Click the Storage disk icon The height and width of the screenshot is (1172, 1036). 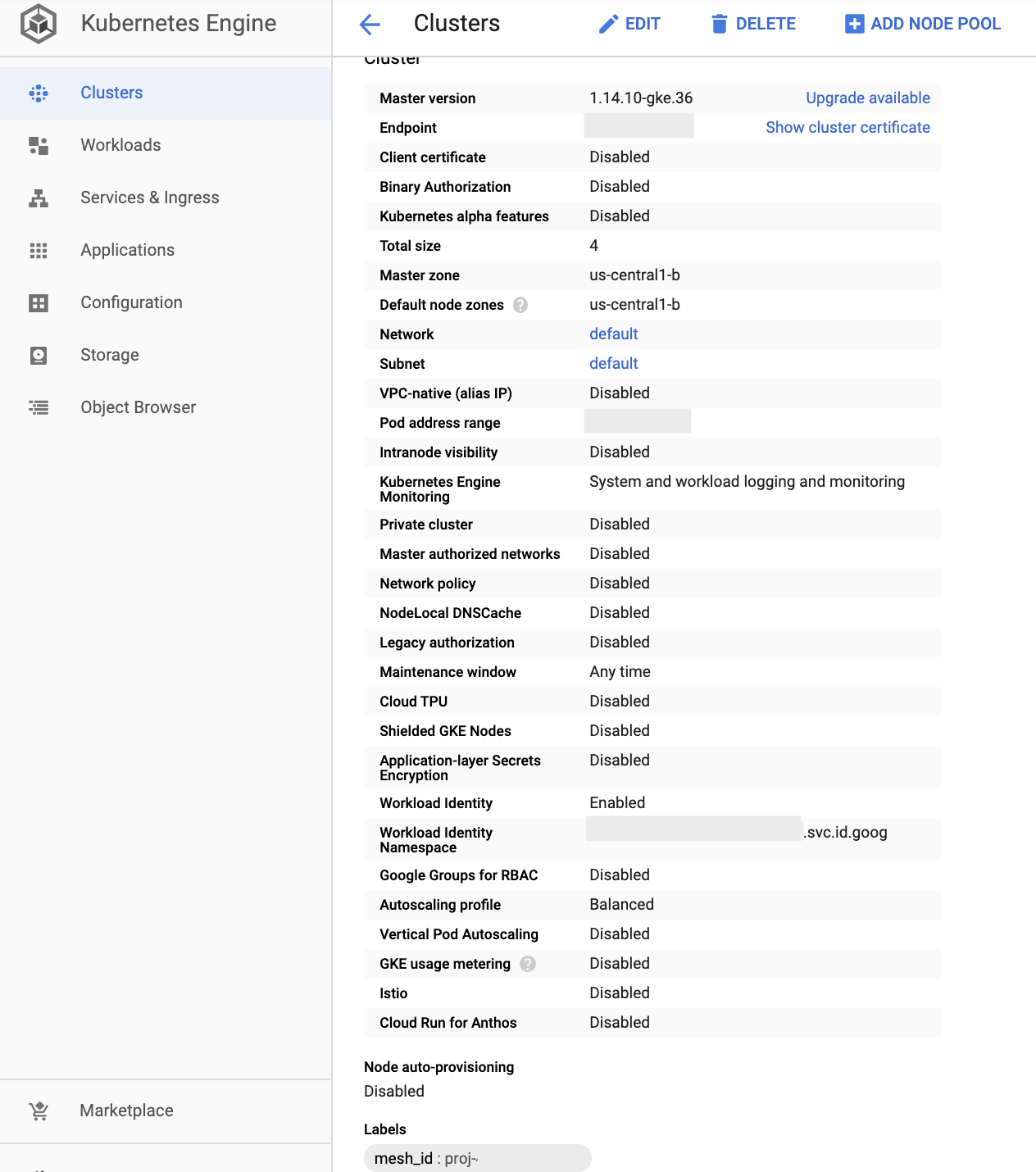[39, 356]
